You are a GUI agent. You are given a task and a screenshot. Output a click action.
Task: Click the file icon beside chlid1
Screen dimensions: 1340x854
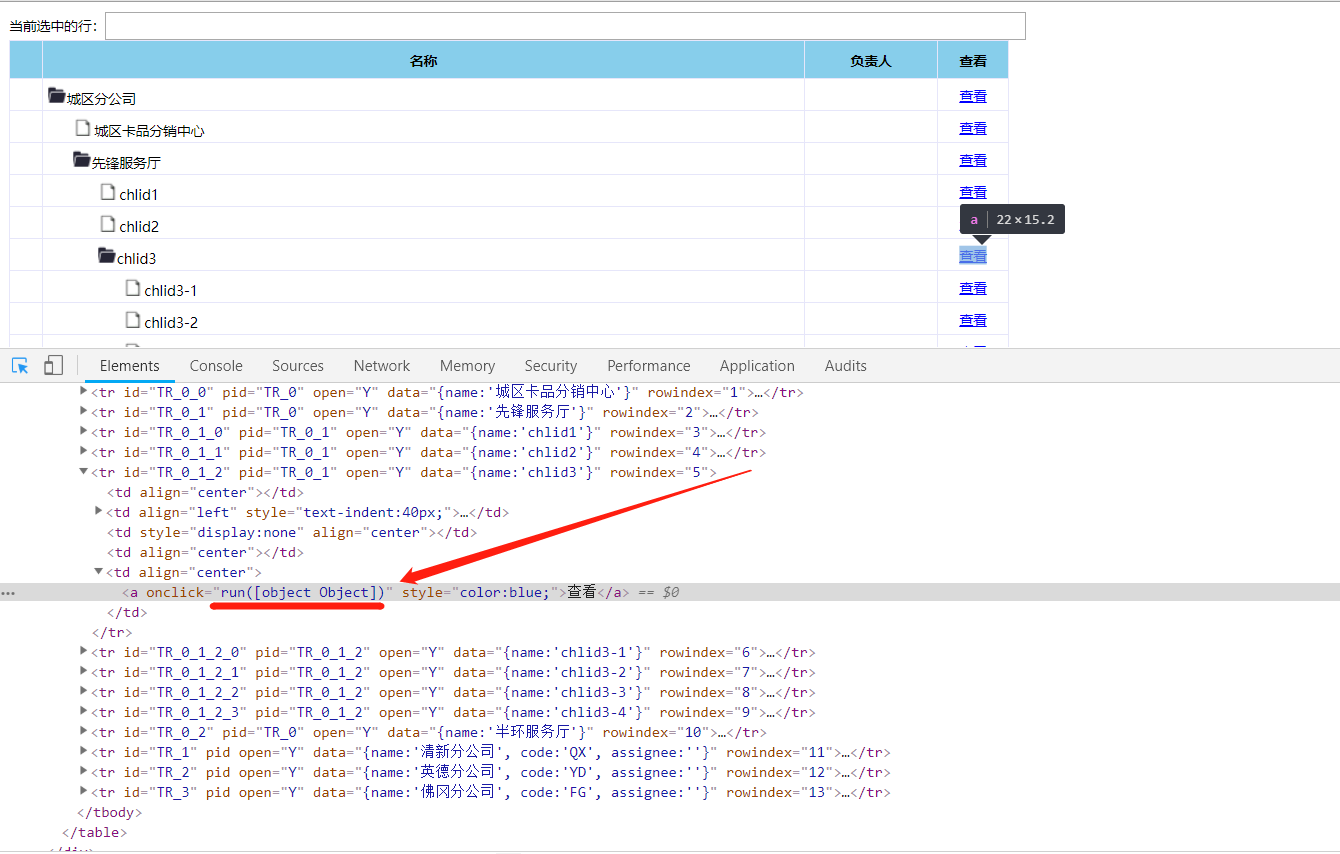(x=108, y=192)
